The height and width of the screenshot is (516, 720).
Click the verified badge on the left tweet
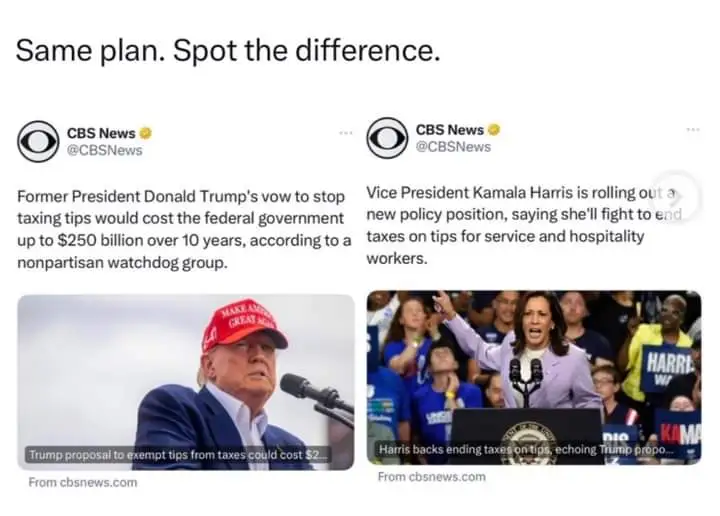click(x=145, y=133)
